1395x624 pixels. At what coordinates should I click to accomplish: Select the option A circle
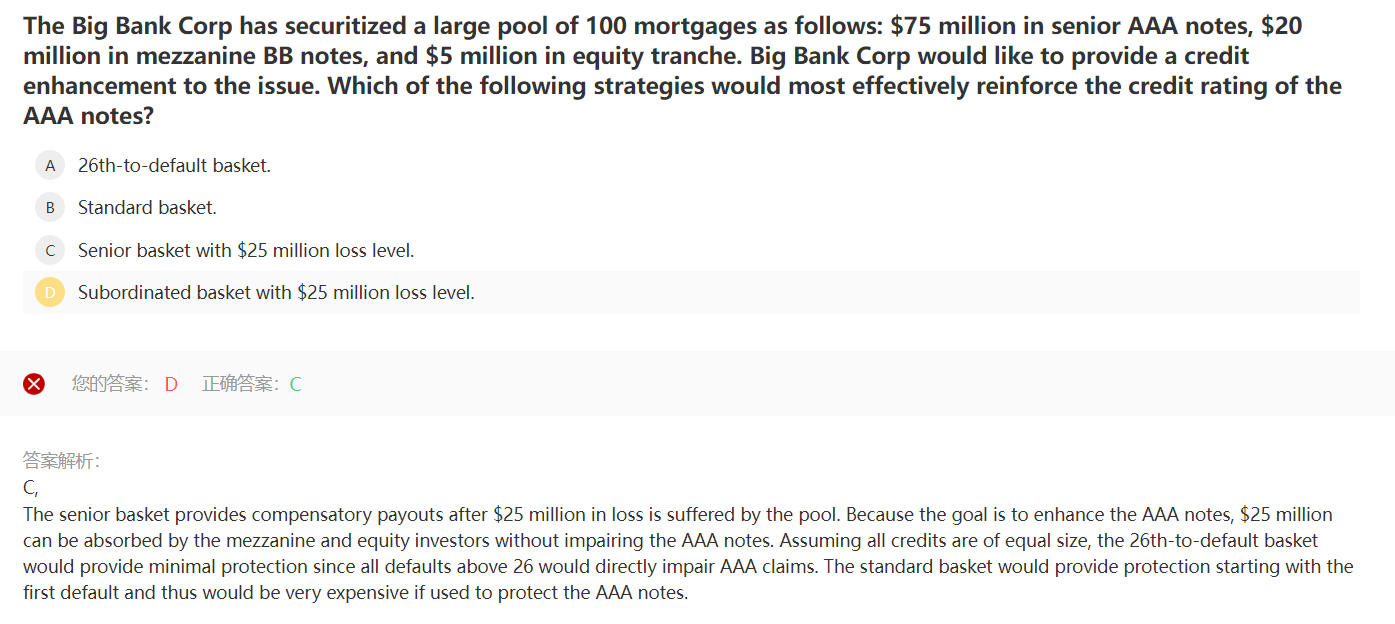coord(50,165)
